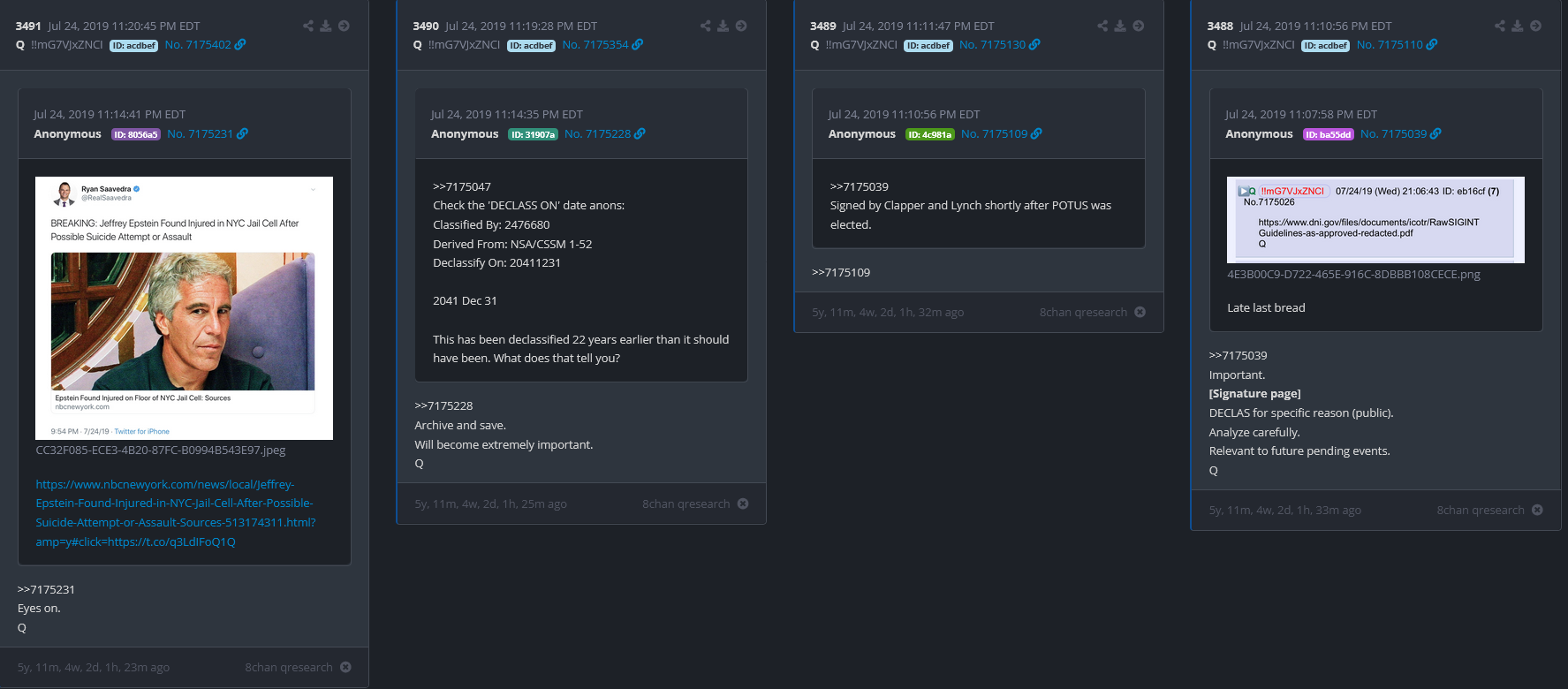Share post 3488
The image size is (1568, 689).
click(1500, 26)
